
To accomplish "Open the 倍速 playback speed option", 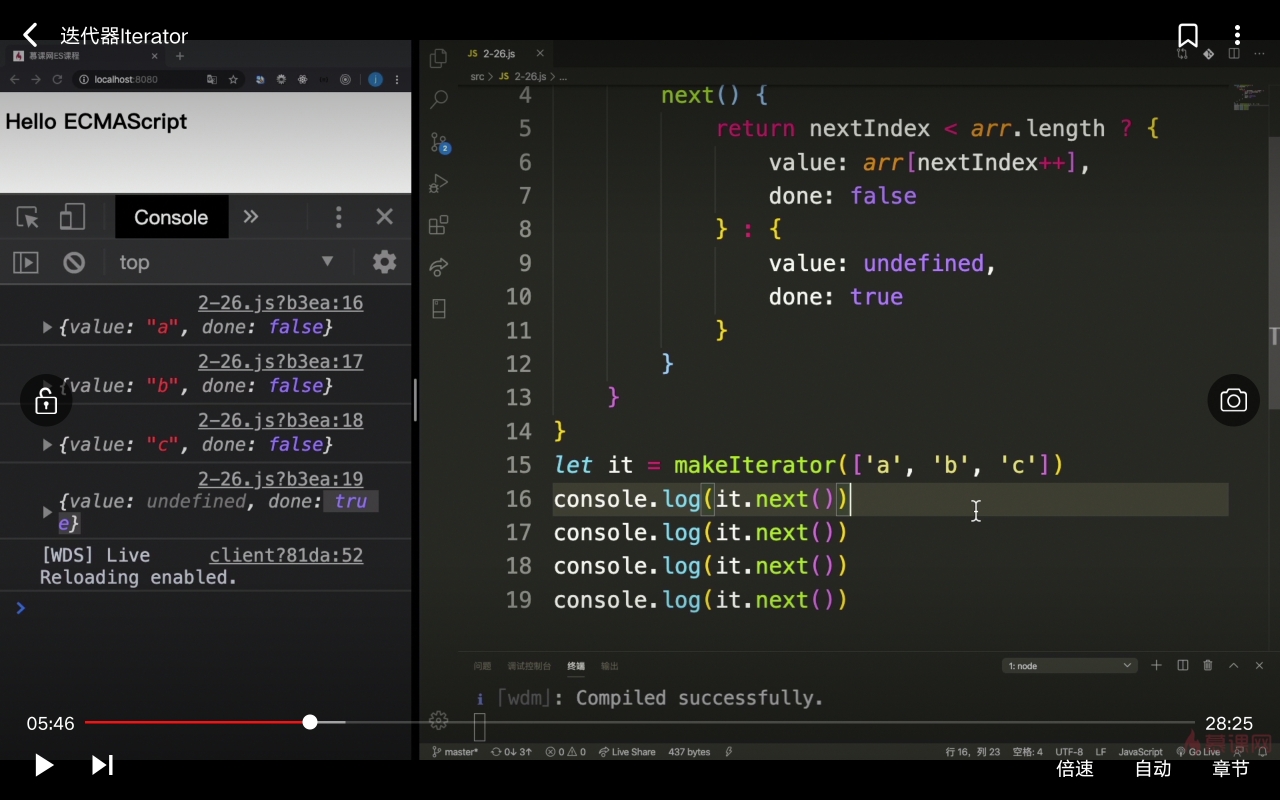I will tap(1075, 768).
